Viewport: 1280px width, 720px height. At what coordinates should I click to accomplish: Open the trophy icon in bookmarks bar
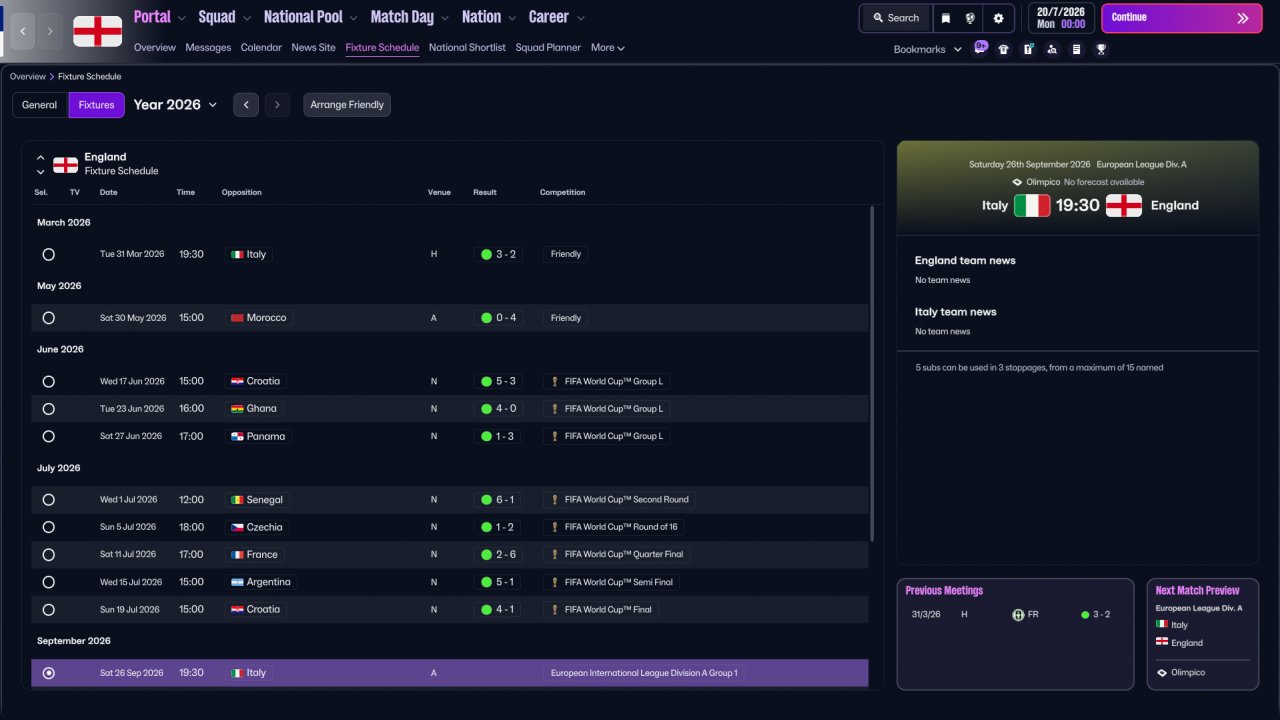tap(1101, 49)
